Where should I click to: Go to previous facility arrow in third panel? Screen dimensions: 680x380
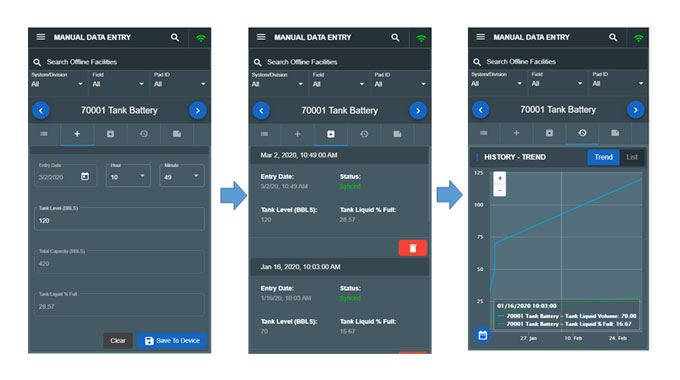click(481, 110)
